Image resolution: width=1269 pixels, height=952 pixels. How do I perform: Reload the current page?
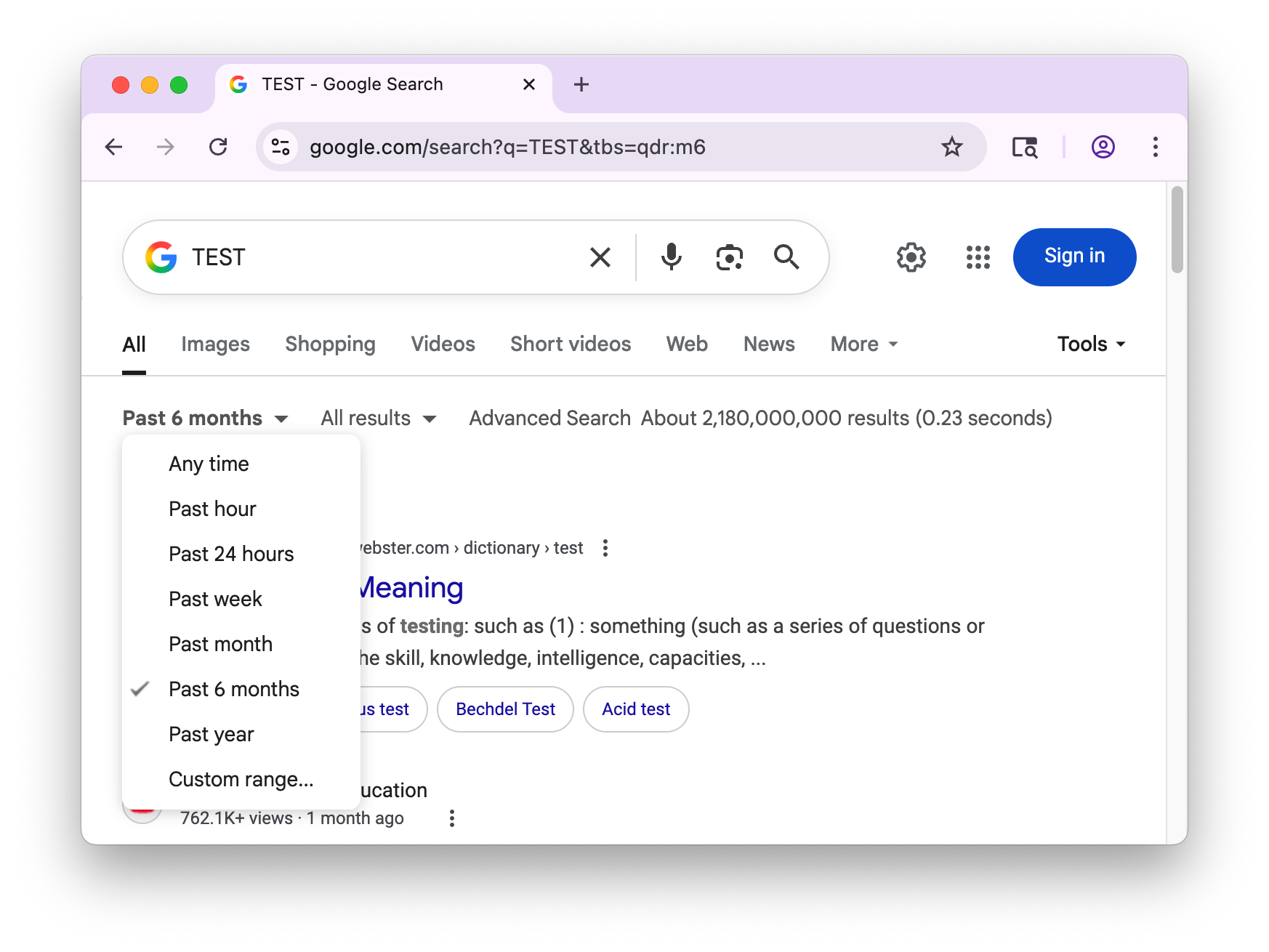click(218, 148)
